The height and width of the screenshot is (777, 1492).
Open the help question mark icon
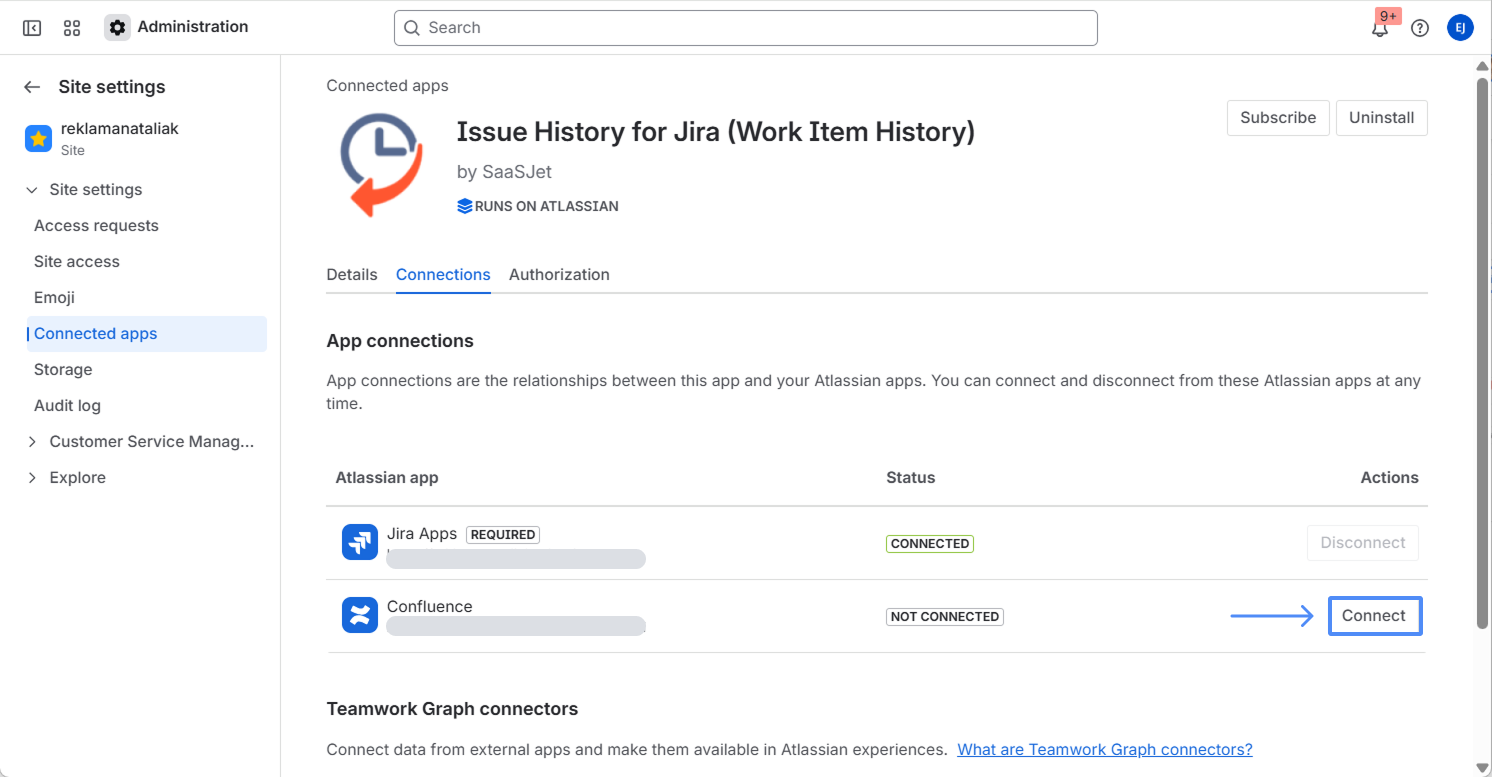click(1420, 28)
